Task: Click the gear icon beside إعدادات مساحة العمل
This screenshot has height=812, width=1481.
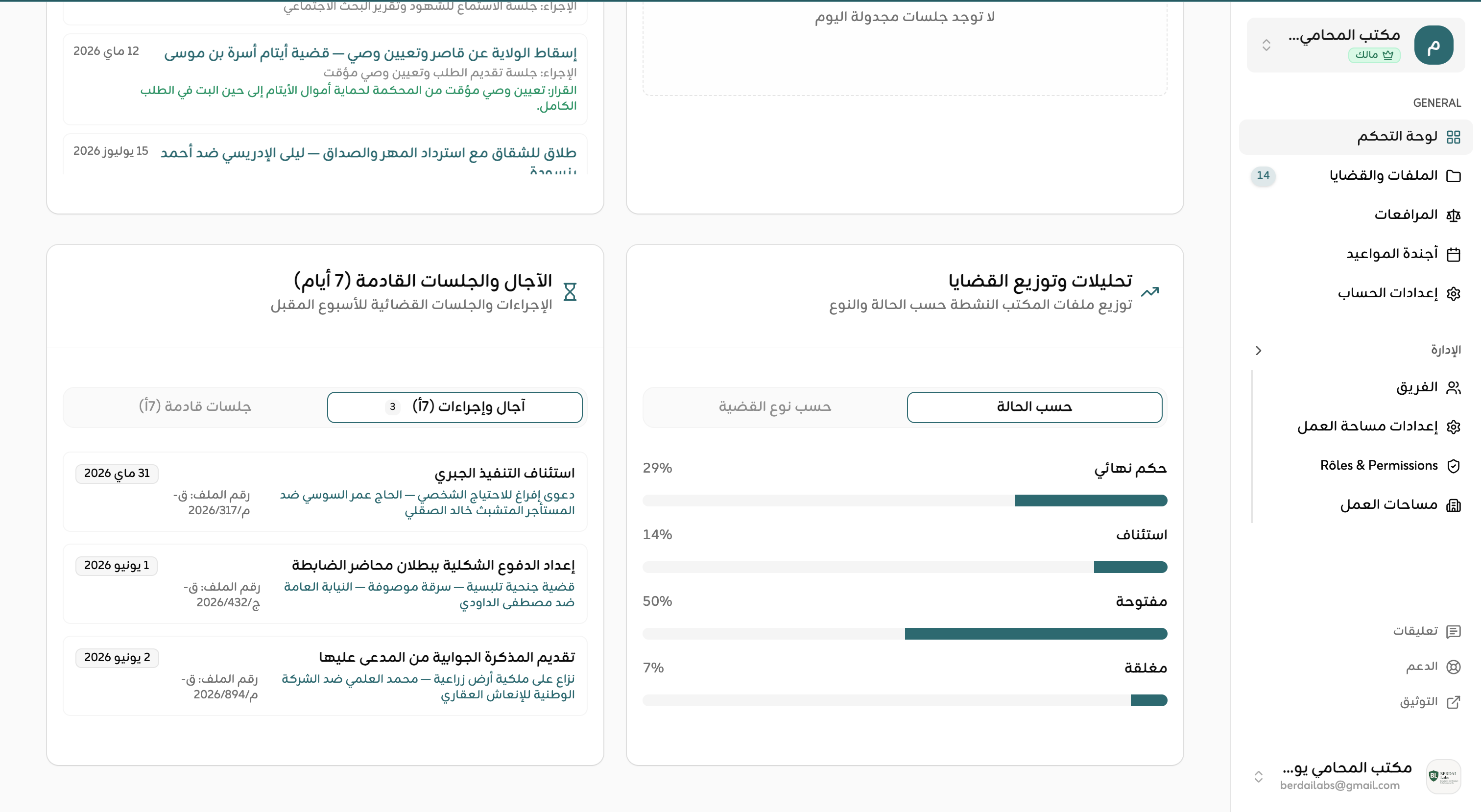Action: [x=1453, y=427]
